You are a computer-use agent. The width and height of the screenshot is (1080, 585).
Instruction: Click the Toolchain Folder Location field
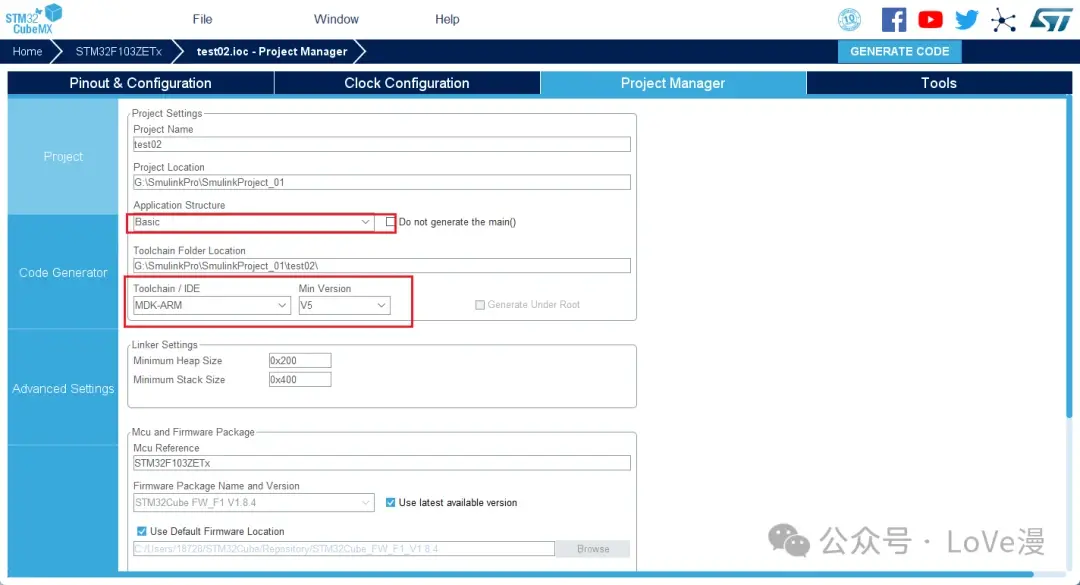[382, 266]
